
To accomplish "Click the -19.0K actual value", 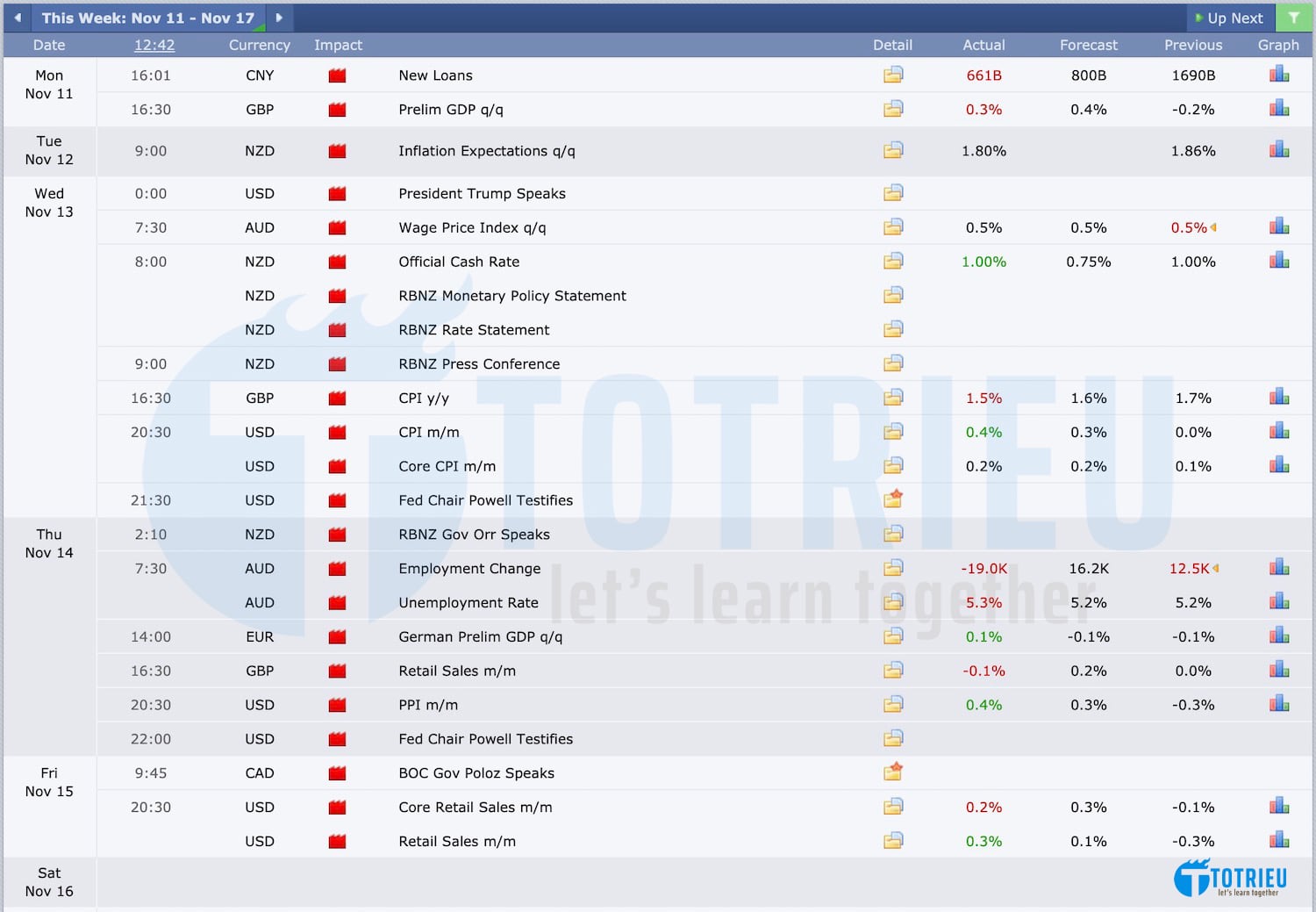I will point(983,569).
